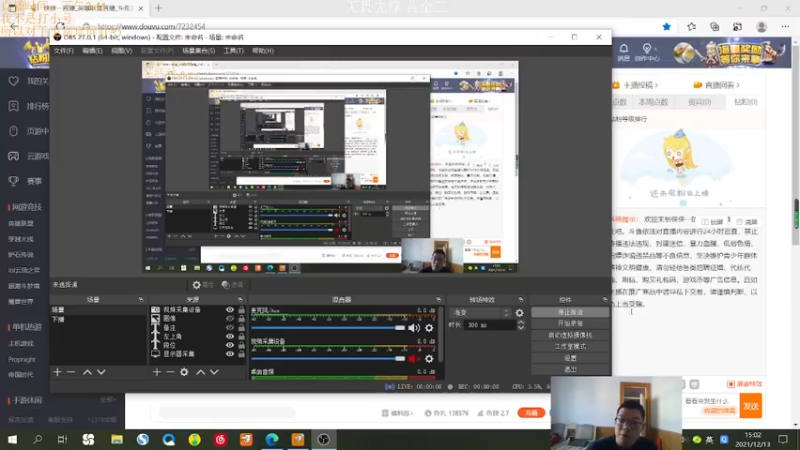The height and width of the screenshot is (450, 800).
Task: Unmute the red 视频采集设备 speaker icon
Action: pos(414,359)
